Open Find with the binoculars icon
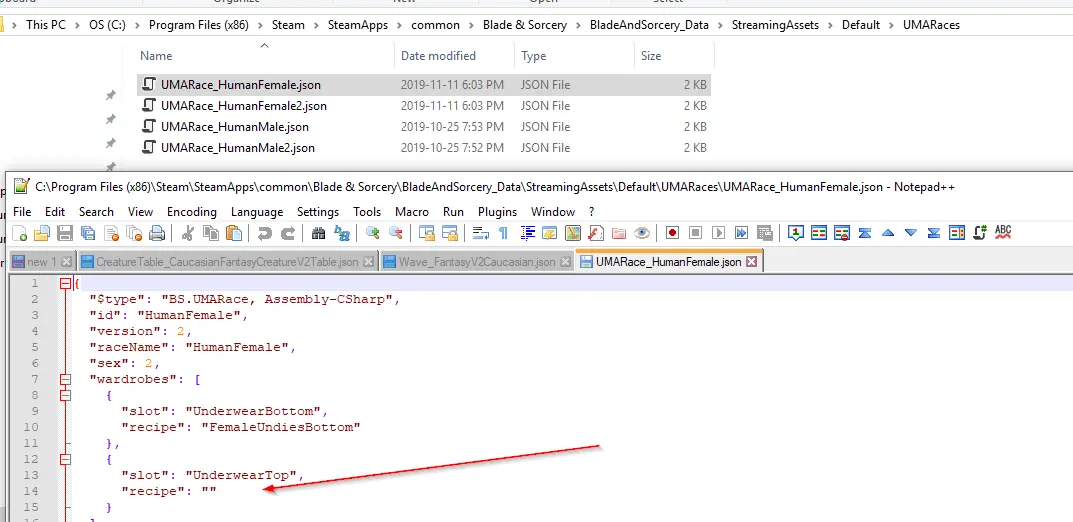Image resolution: width=1073 pixels, height=522 pixels. pyautogui.click(x=318, y=233)
